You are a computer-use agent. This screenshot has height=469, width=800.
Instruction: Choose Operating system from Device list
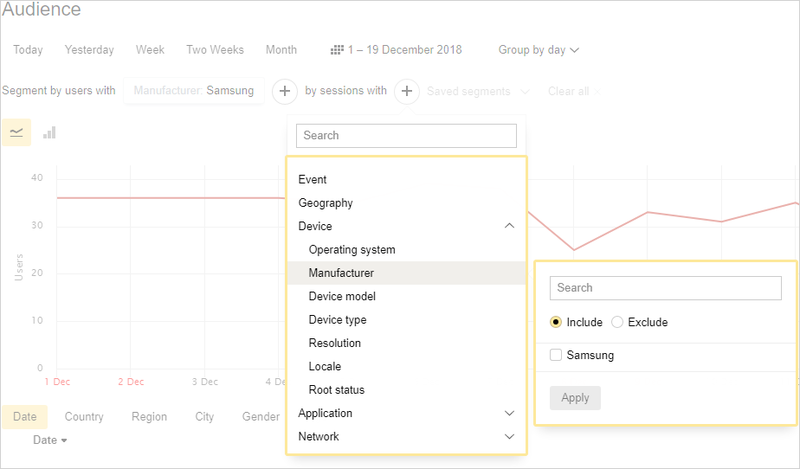[352, 249]
